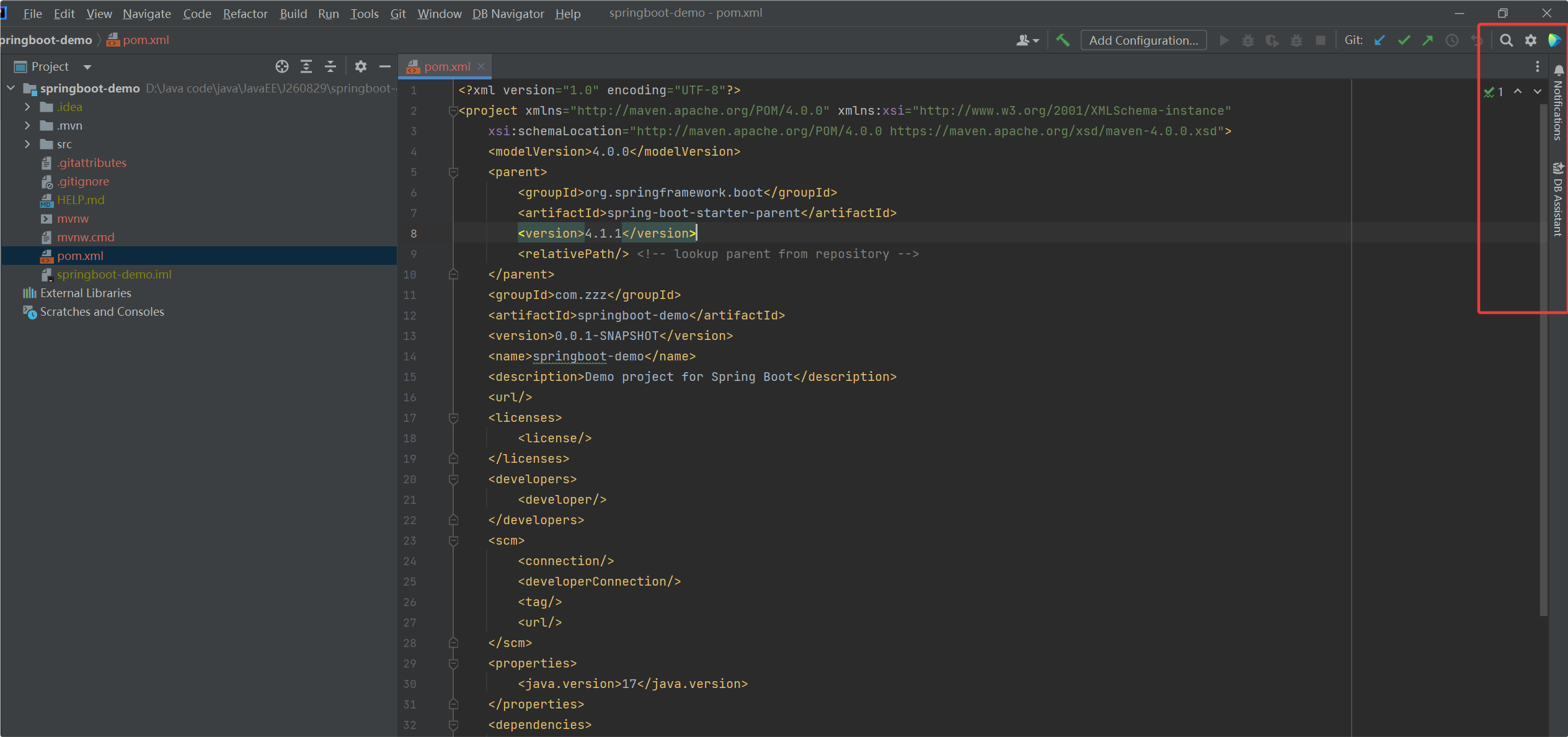
Task: Click Collapse All icon in Project panel
Action: tap(330, 66)
